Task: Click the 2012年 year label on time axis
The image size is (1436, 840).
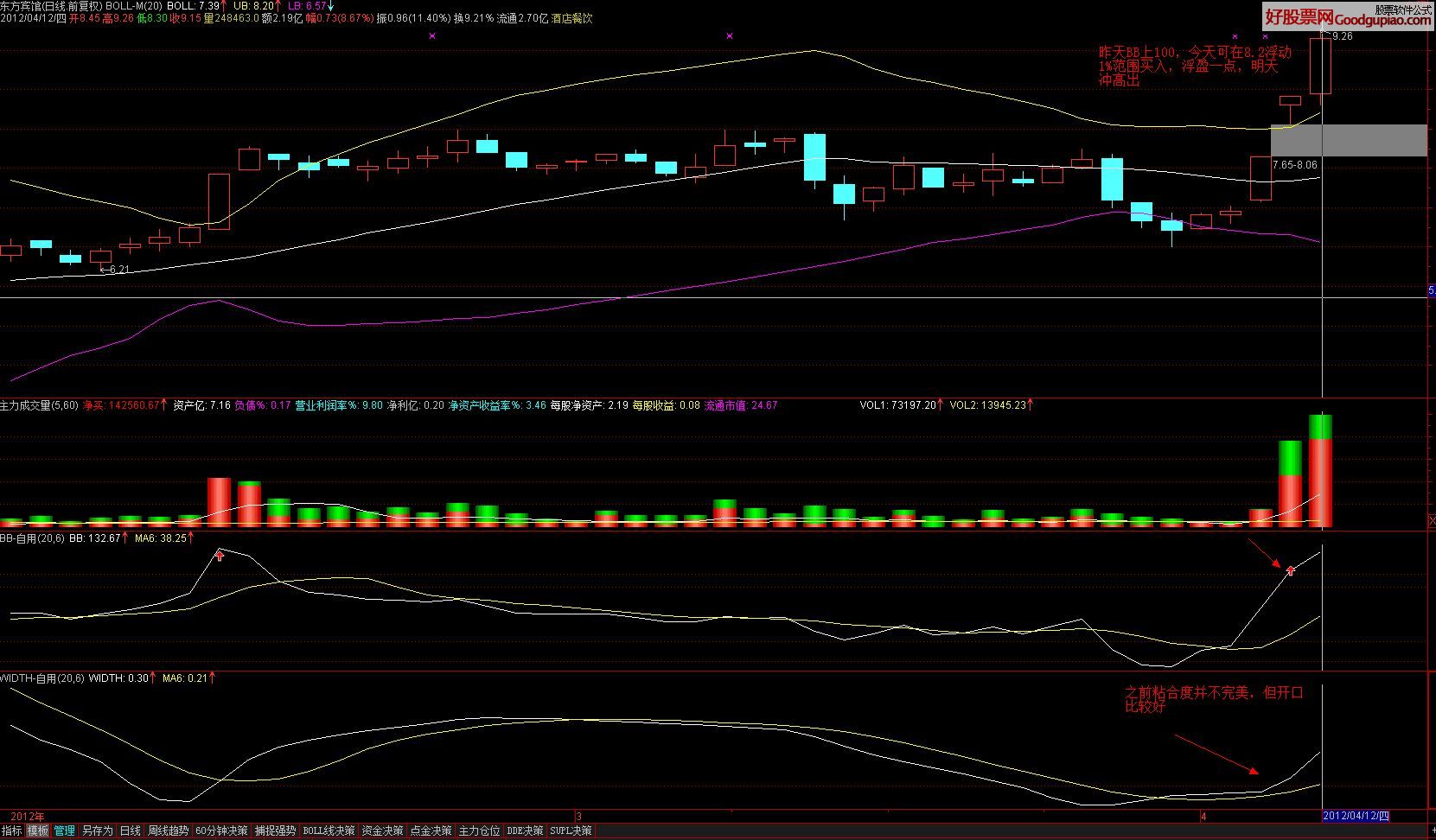Action: (26, 816)
